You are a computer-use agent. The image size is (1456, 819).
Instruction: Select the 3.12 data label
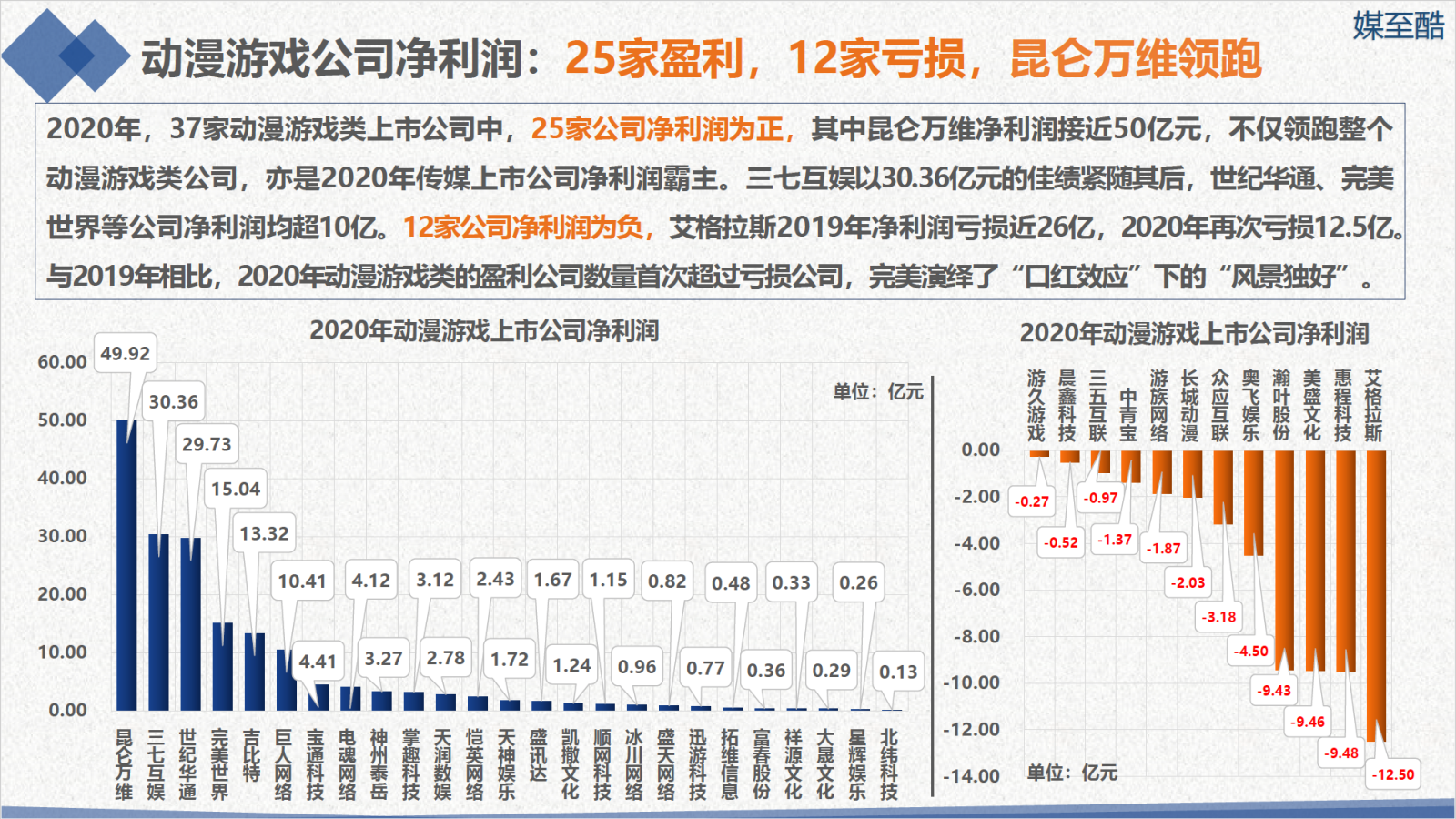point(435,580)
